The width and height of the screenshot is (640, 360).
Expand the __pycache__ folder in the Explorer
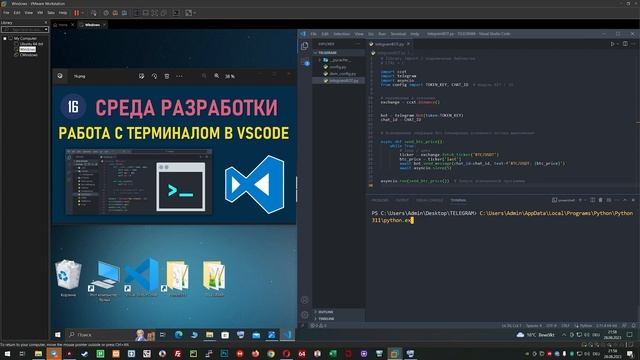tap(339, 60)
